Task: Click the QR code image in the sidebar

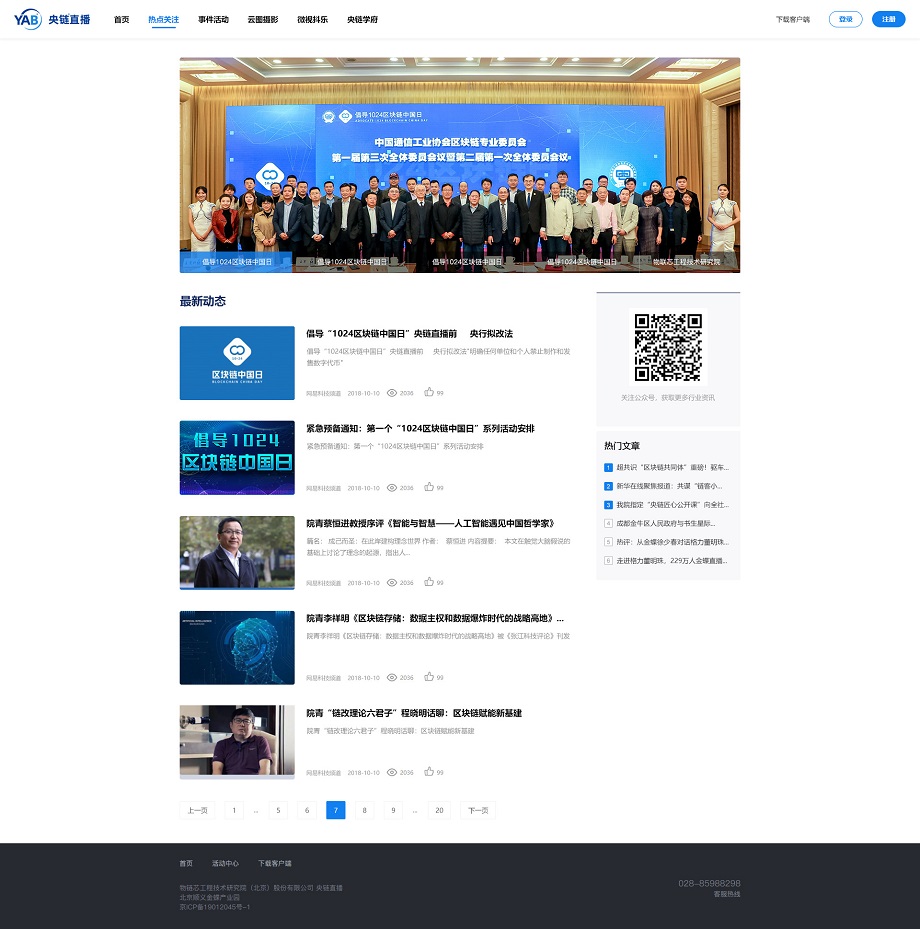Action: (x=668, y=347)
